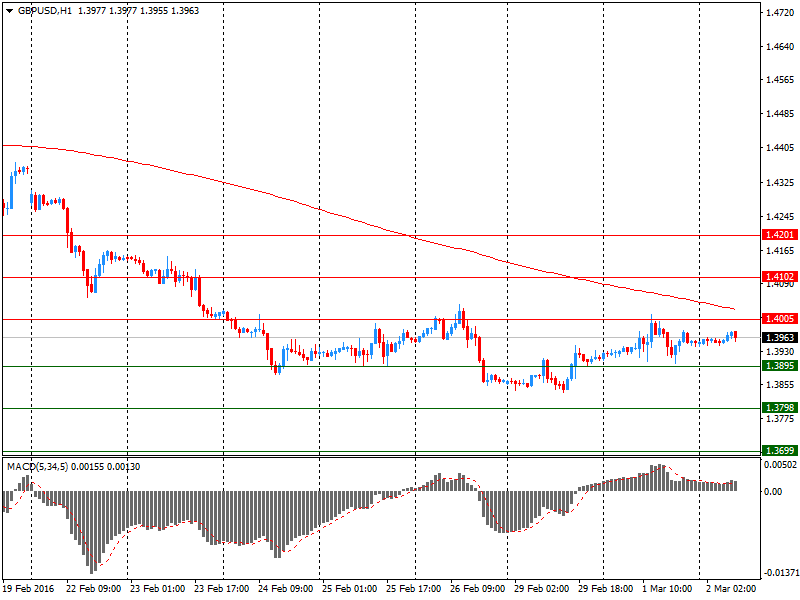Select the 1.4201 red resistance level label
Screen dimensions: 800x600
[779, 235]
